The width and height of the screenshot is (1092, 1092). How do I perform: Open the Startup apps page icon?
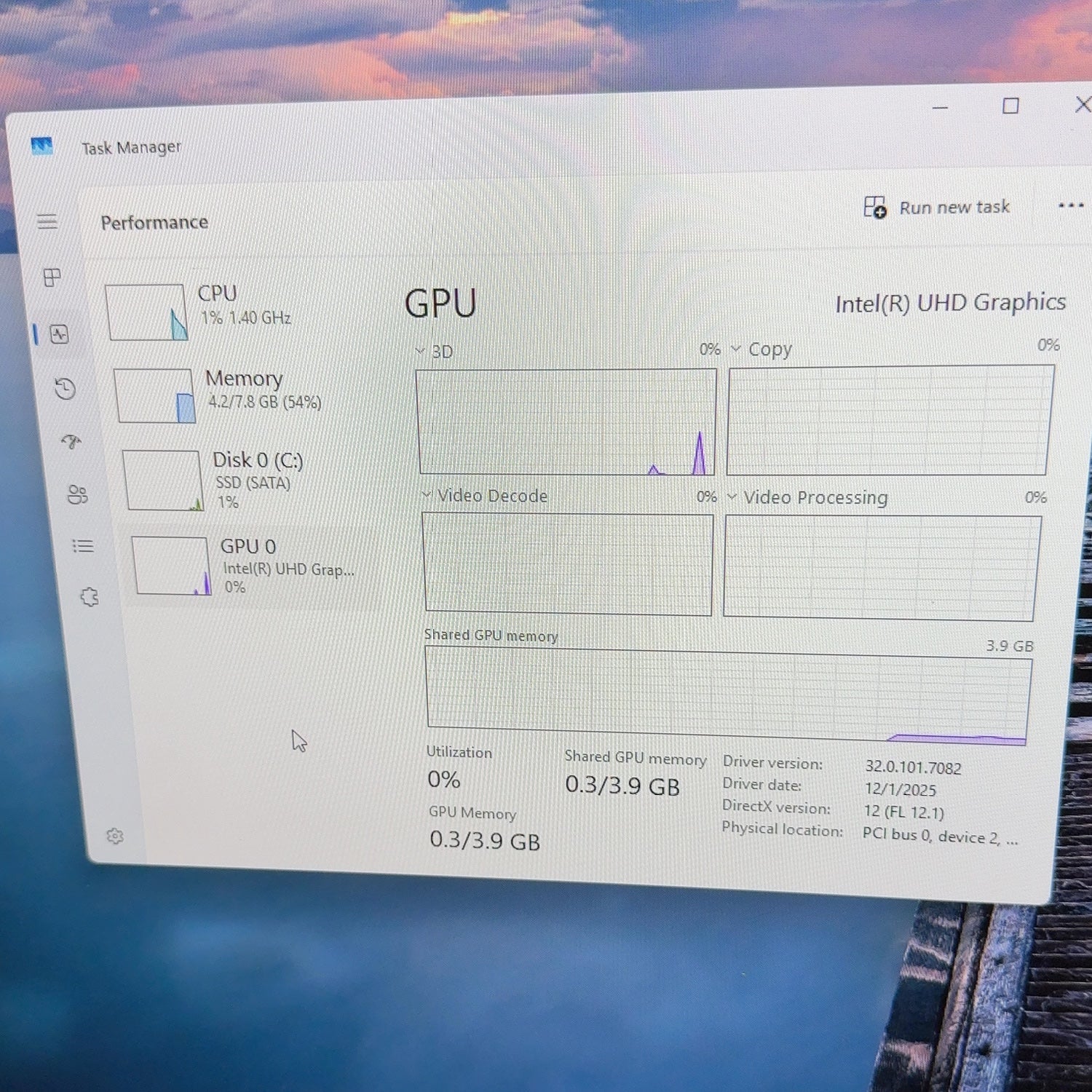click(71, 441)
